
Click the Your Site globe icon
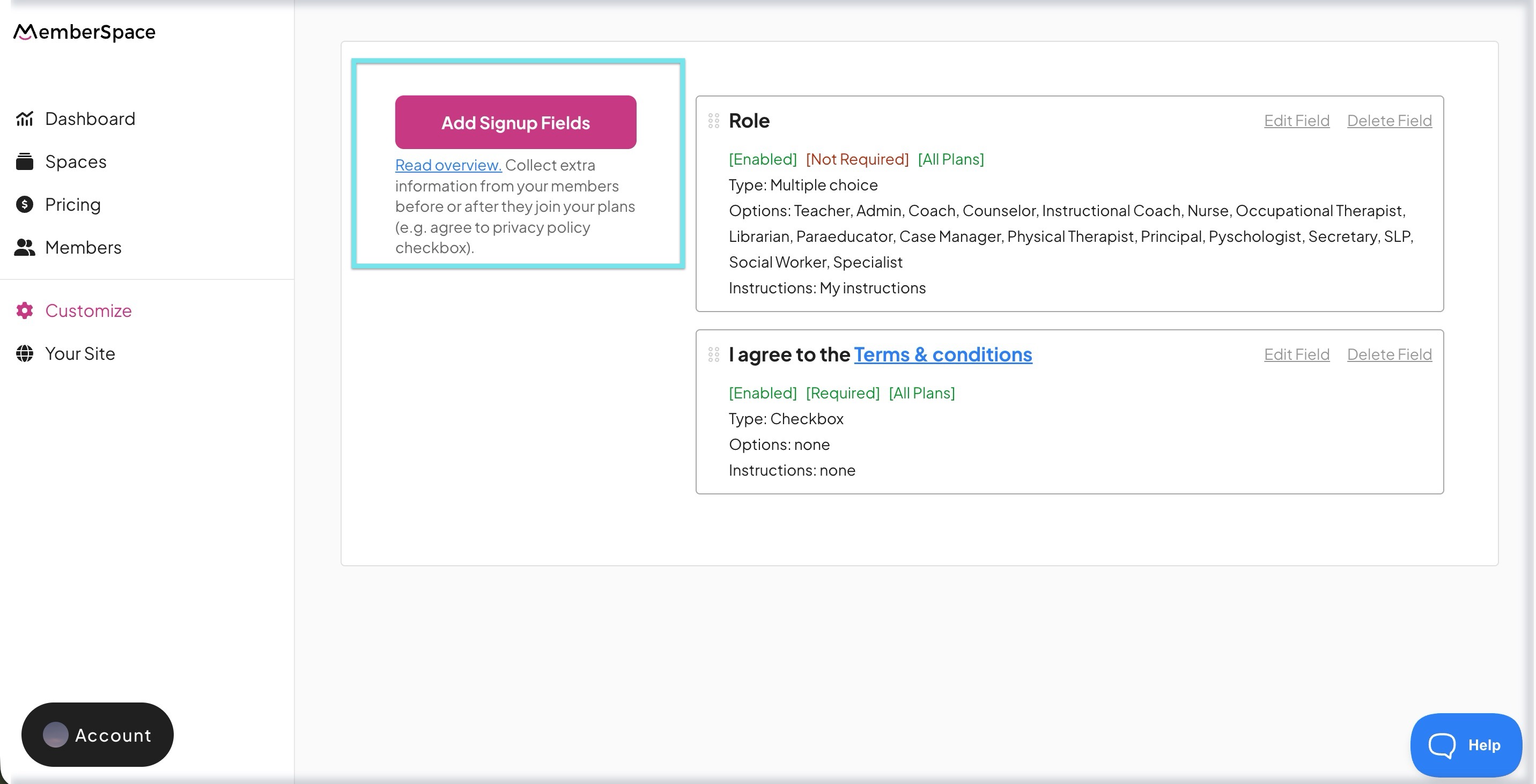tap(25, 353)
